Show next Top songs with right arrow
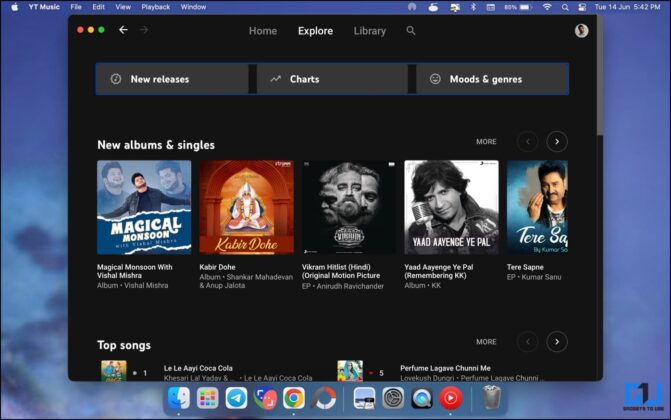Screen dimensions: 671x420 557,342
